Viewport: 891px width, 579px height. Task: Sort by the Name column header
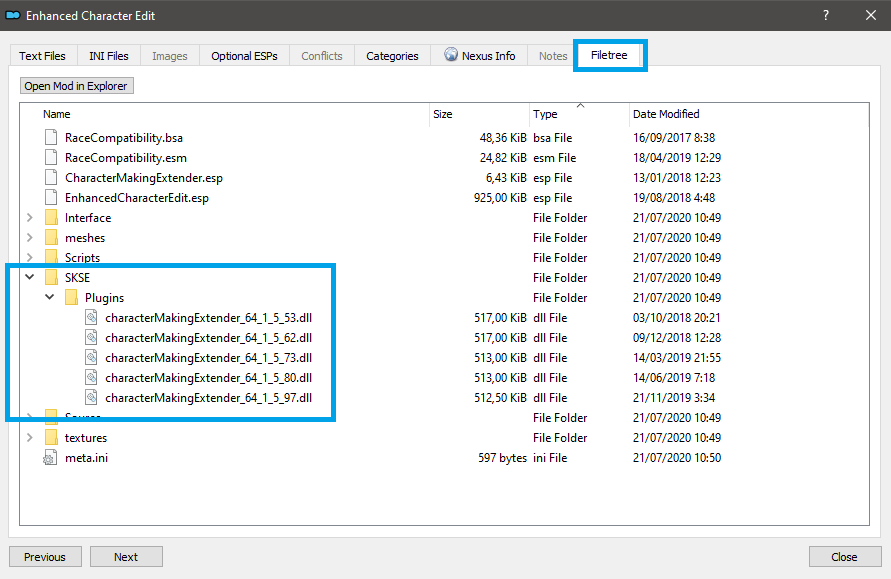[x=57, y=114]
